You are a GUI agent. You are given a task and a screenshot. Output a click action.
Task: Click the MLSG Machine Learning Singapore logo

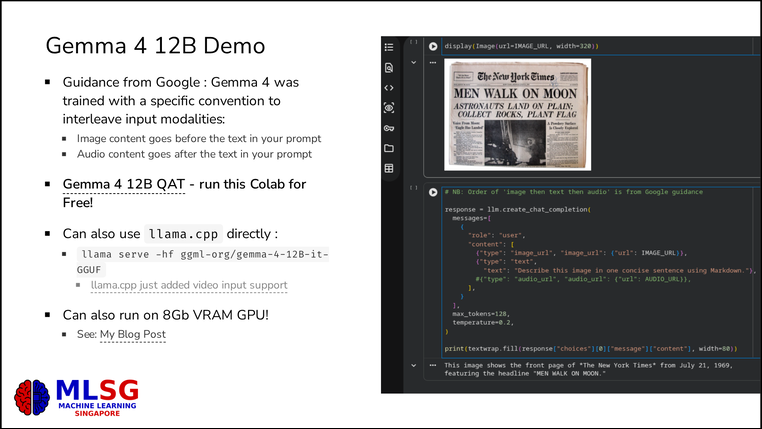(76, 397)
